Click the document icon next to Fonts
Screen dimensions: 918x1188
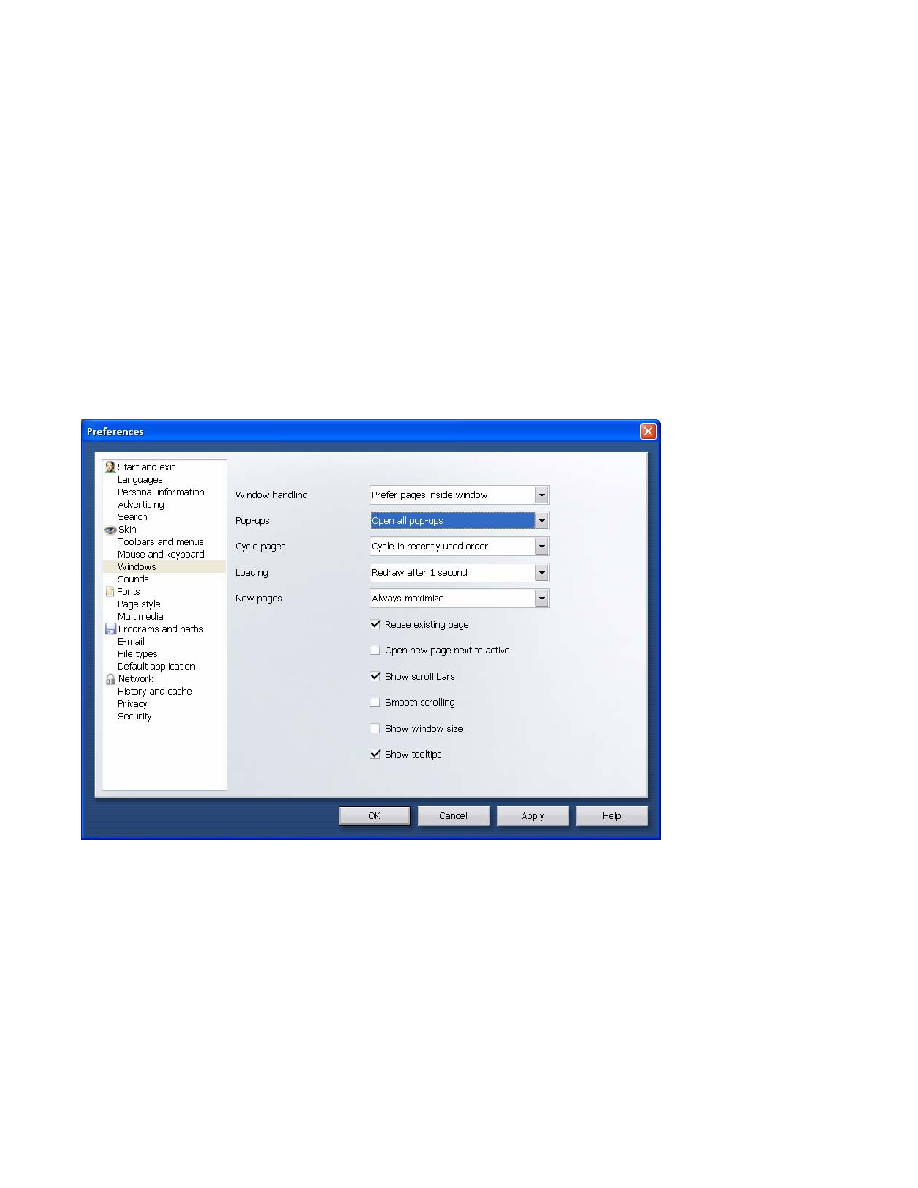(110, 592)
